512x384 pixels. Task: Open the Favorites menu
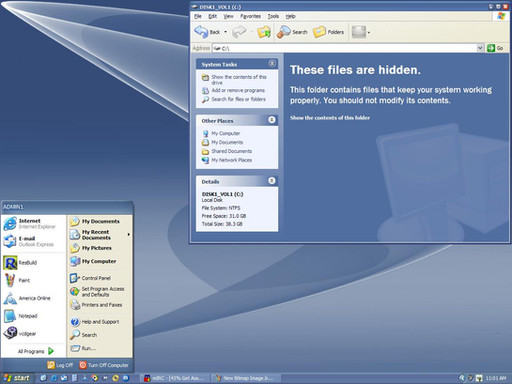pyautogui.click(x=251, y=16)
